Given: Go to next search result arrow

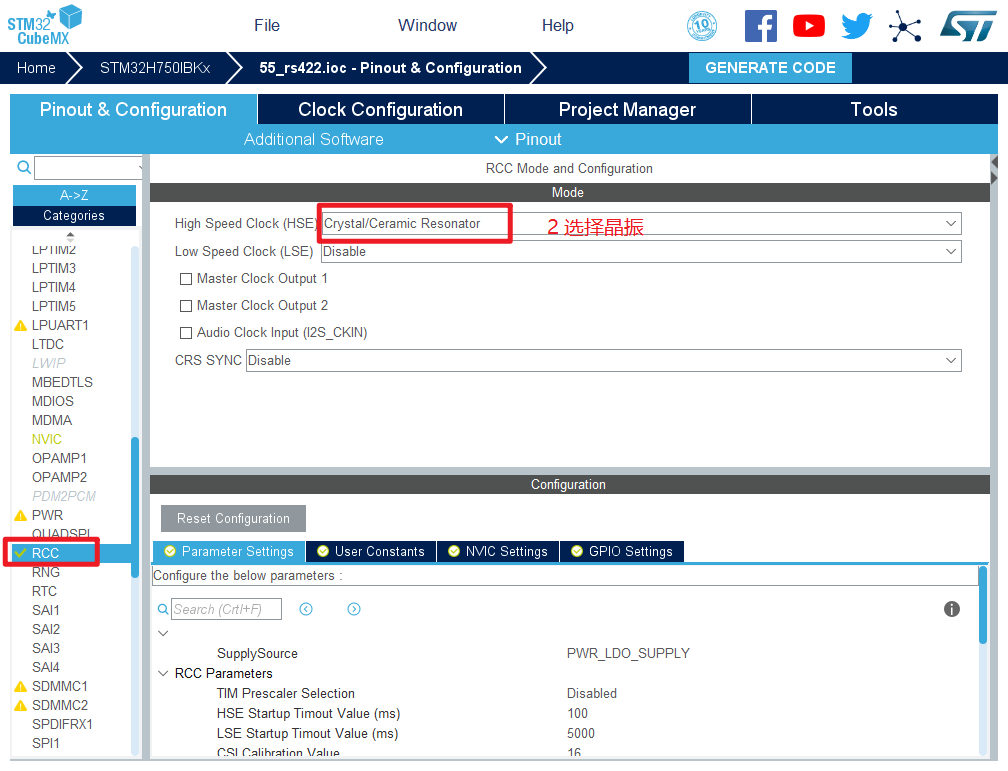Looking at the screenshot, I should click(353, 609).
